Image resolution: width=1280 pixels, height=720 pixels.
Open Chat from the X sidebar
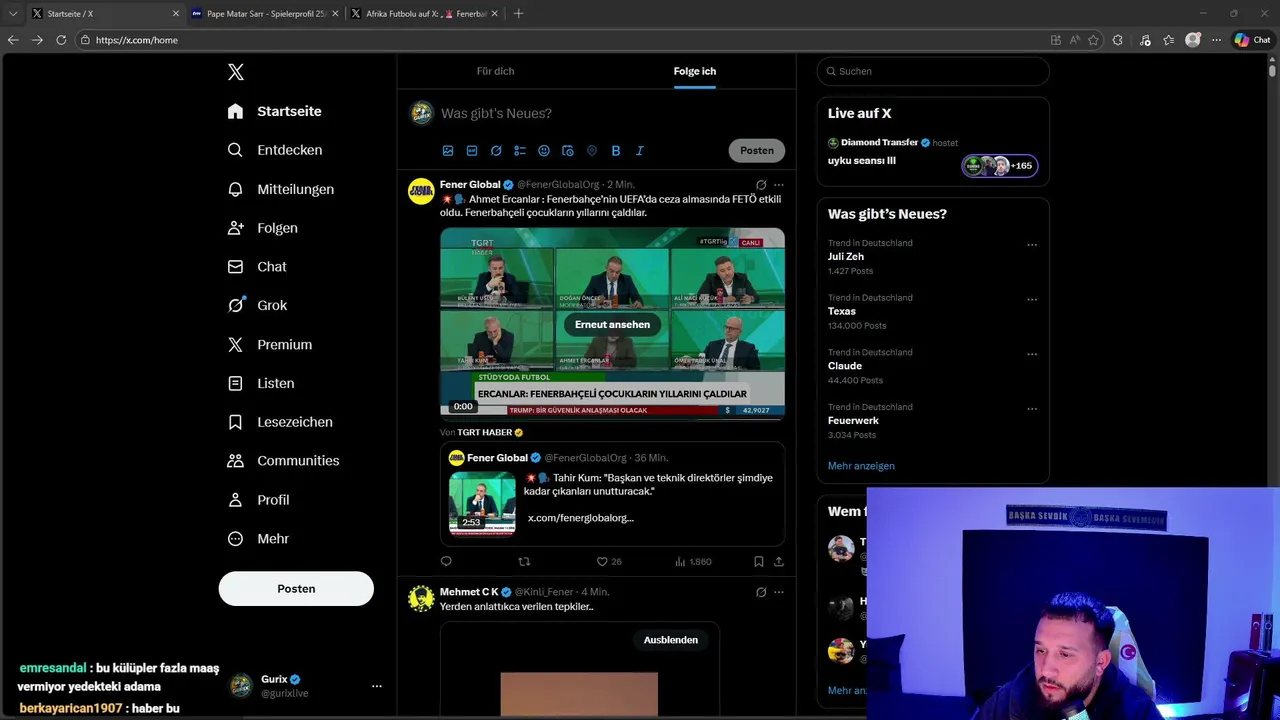click(x=257, y=267)
